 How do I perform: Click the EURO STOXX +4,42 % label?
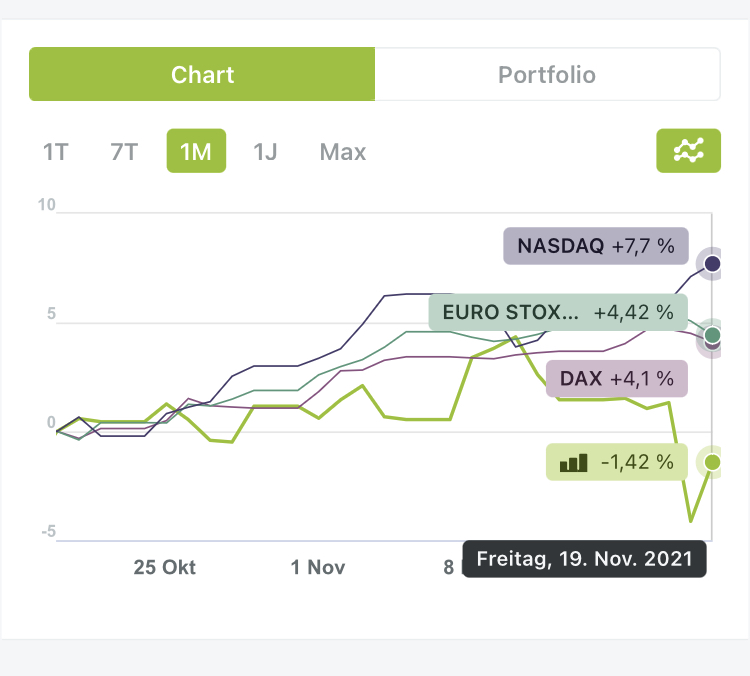(558, 312)
